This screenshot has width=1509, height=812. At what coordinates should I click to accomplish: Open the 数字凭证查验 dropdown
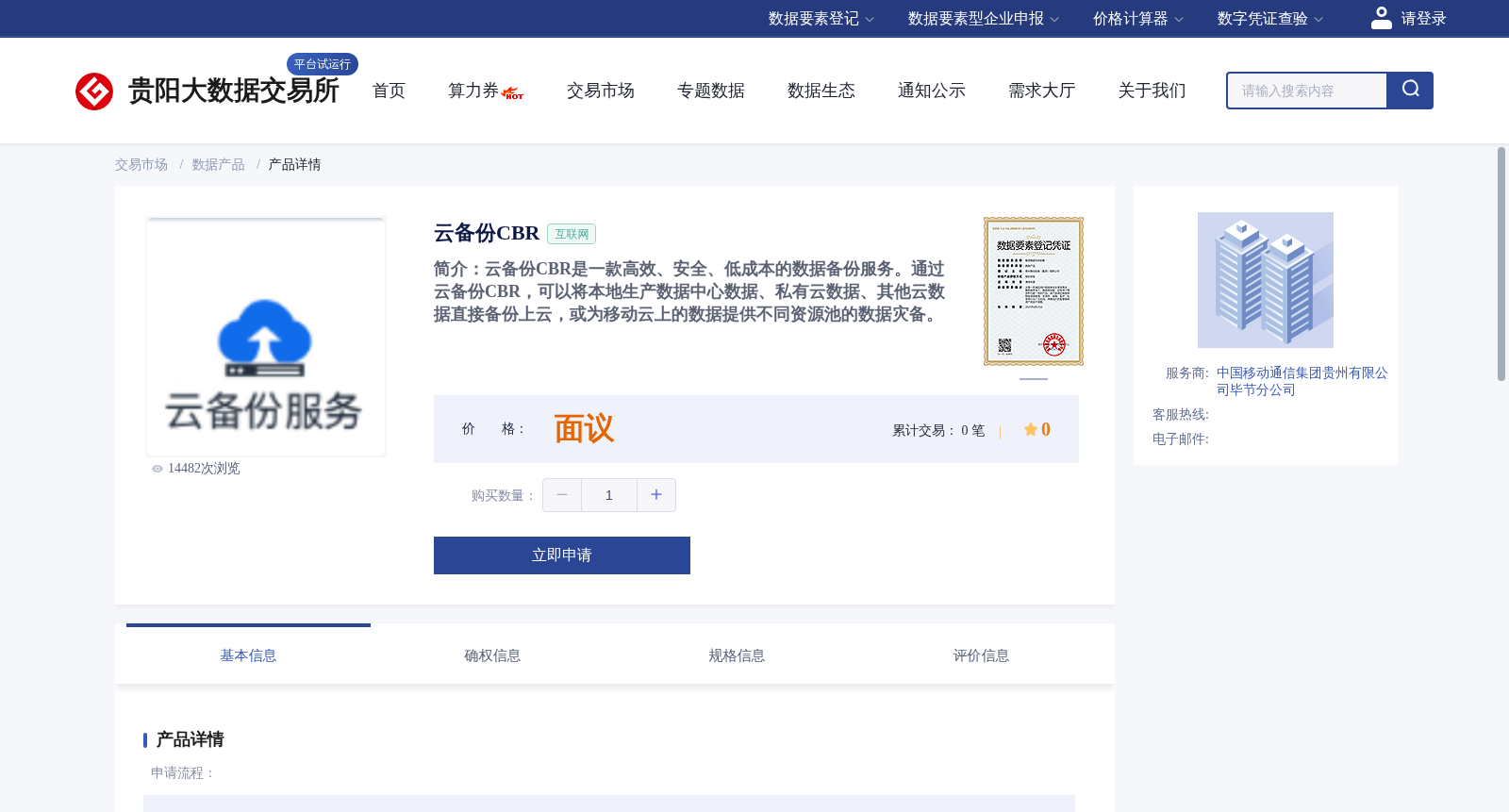[x=1270, y=19]
